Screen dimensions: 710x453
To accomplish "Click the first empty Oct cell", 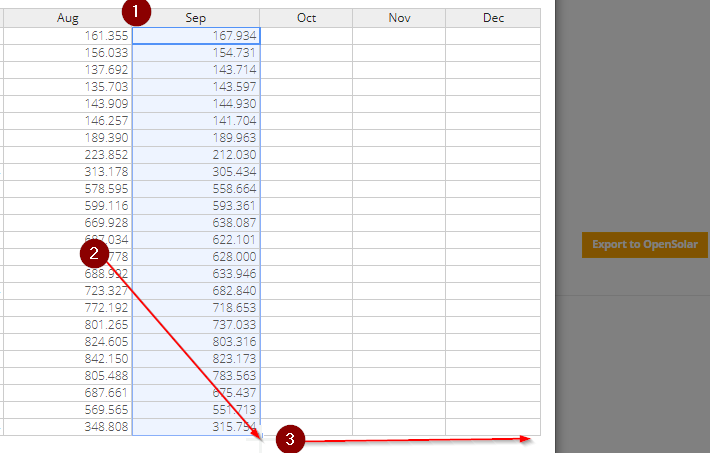I will tap(306, 36).
